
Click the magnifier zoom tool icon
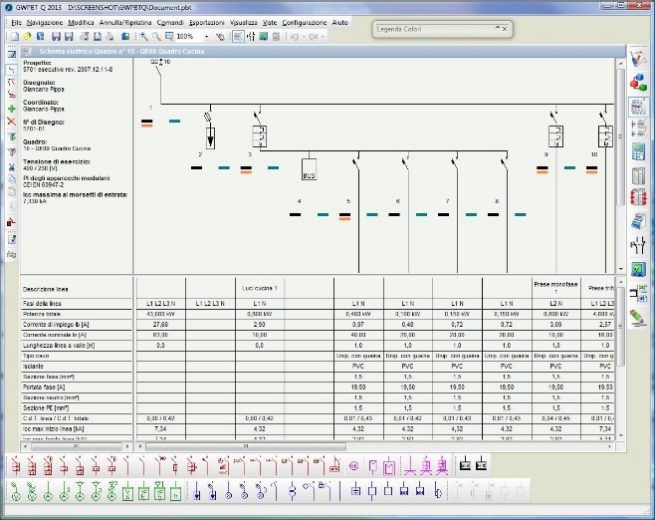click(144, 36)
